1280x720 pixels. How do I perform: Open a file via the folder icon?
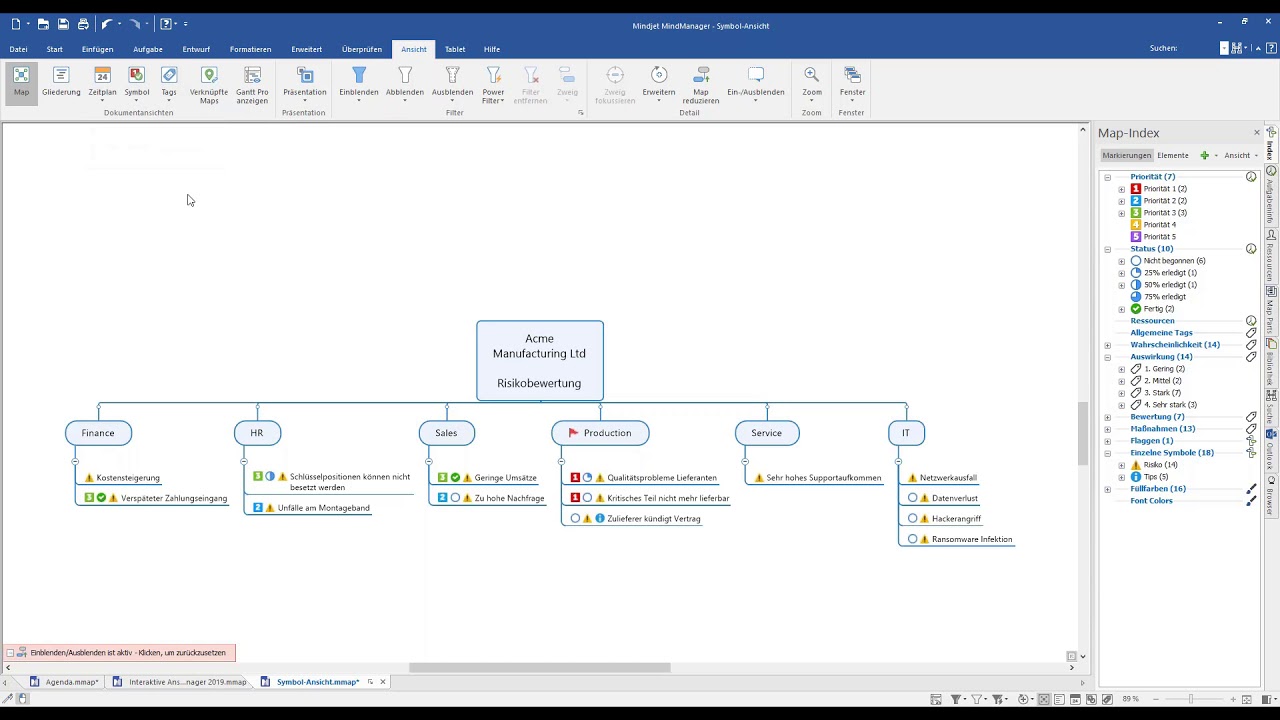coord(44,24)
